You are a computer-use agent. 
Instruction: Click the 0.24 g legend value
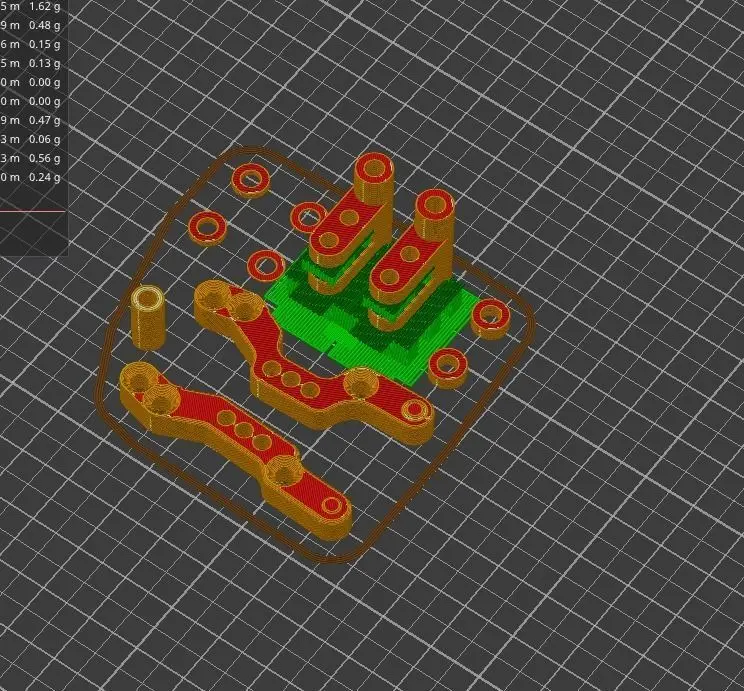pyautogui.click(x=45, y=177)
